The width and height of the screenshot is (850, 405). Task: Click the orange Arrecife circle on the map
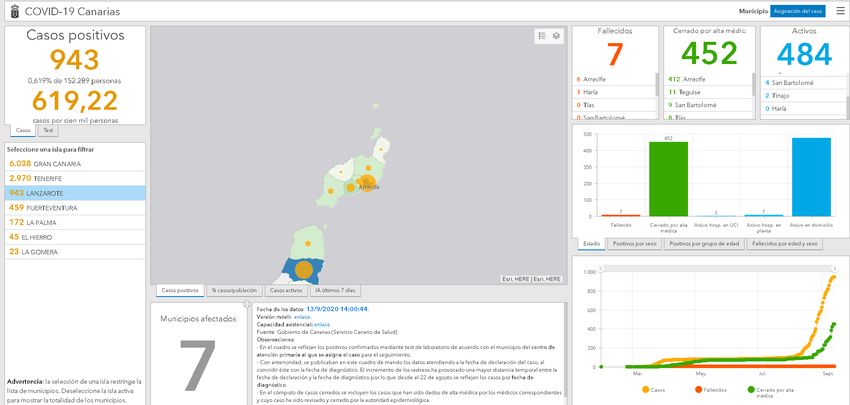tap(351, 186)
